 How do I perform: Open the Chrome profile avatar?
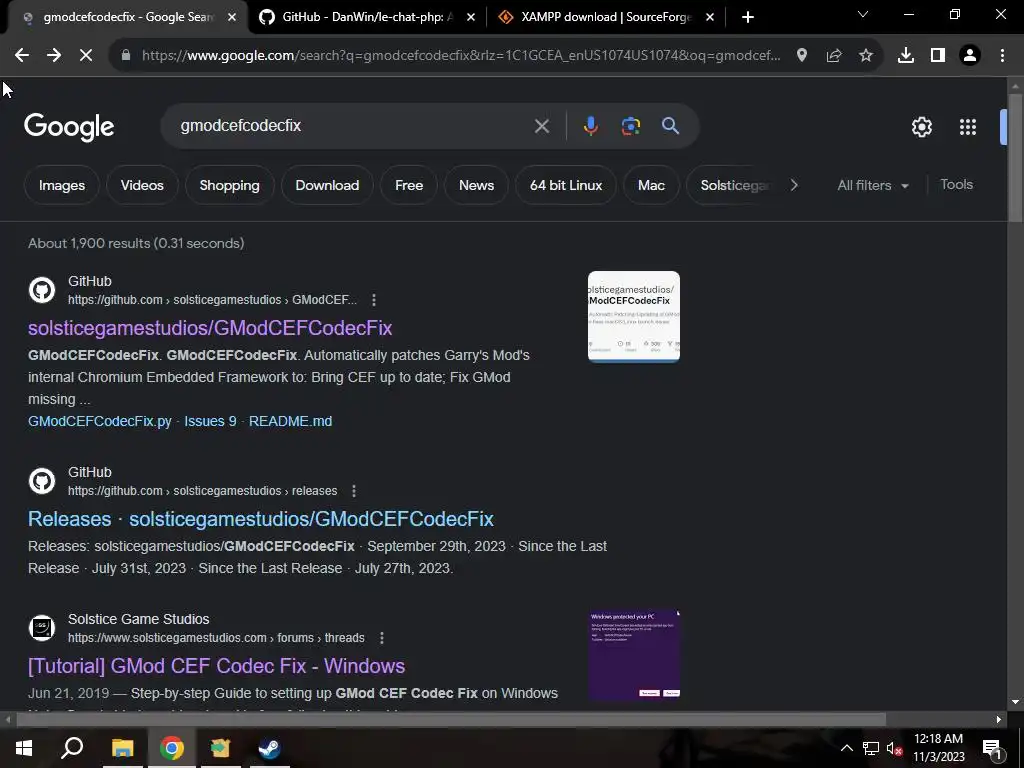point(970,56)
